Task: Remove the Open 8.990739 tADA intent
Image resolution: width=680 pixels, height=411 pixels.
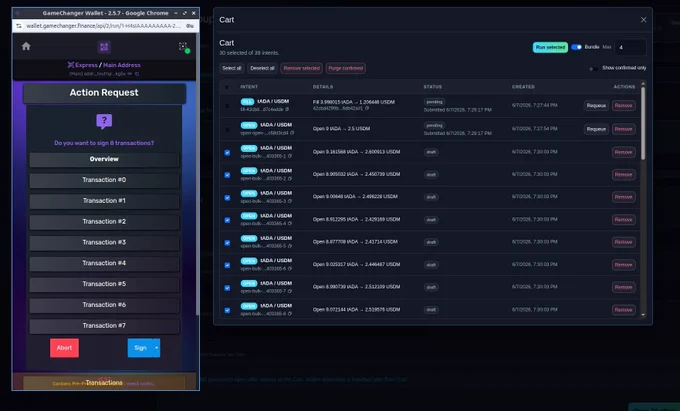Action: pyautogui.click(x=624, y=287)
